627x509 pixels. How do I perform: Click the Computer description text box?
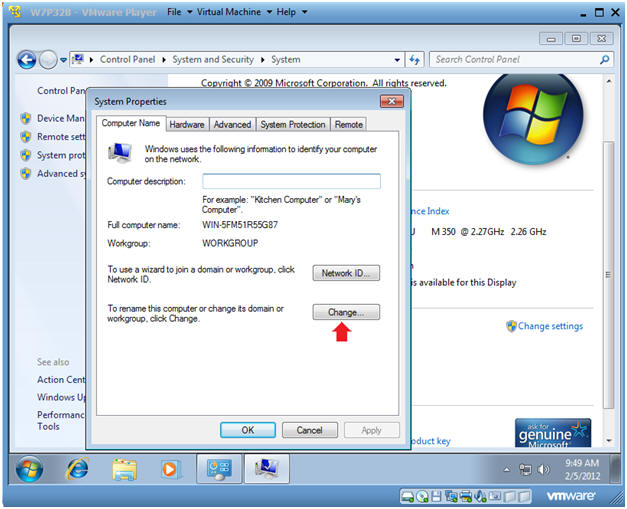tap(291, 181)
